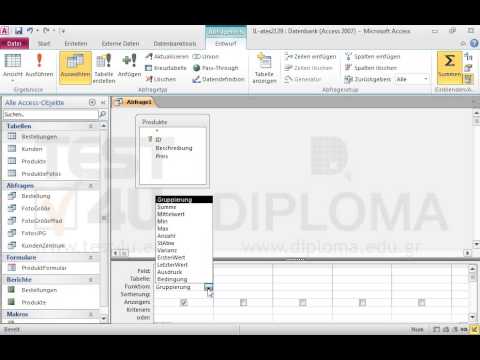Screen dimensions: 480x360
Task: Click the Löschen delete query icon
Action: click(161, 79)
